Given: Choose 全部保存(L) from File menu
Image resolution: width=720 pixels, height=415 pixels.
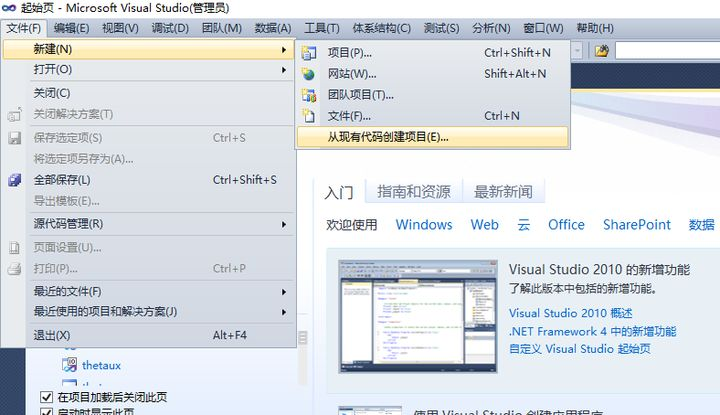Looking at the screenshot, I should (x=148, y=180).
